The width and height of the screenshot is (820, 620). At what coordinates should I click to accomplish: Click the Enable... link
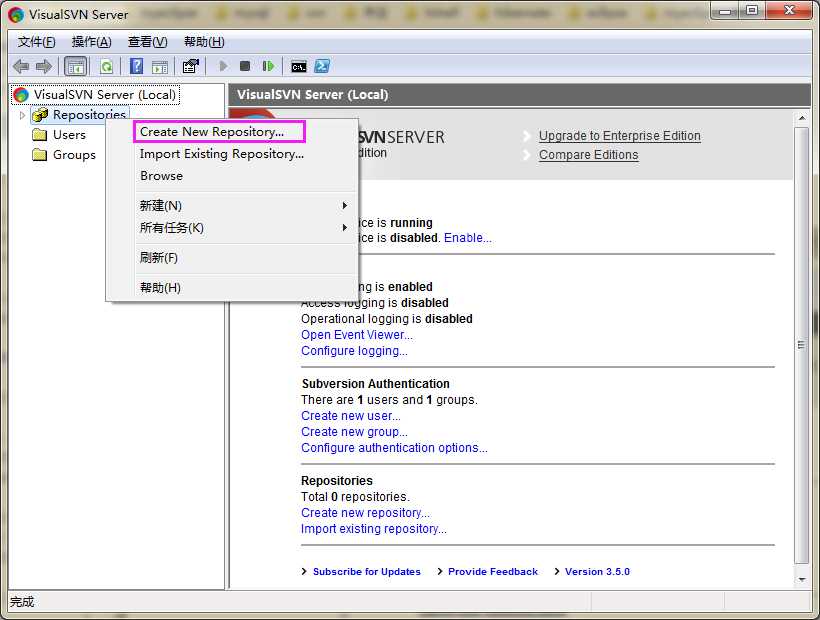click(468, 238)
